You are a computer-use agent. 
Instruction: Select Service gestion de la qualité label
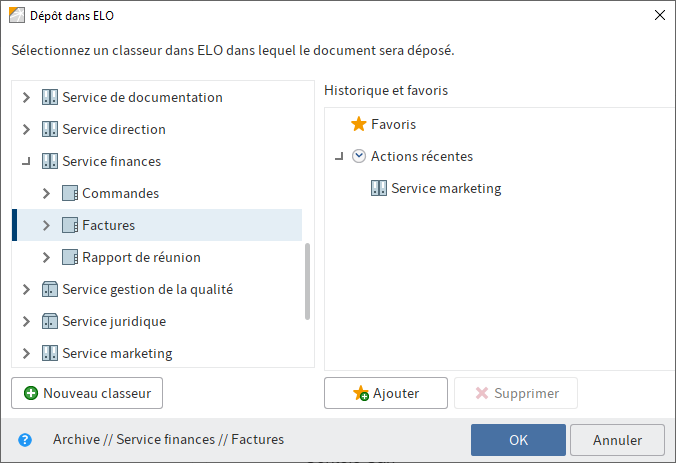[147, 289]
